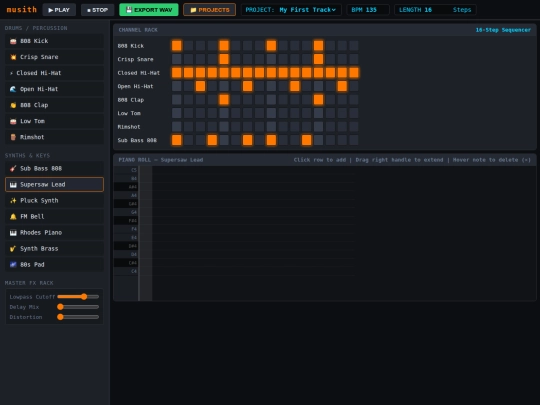
Task: Click the A4 key in piano roll
Action: 126,195
